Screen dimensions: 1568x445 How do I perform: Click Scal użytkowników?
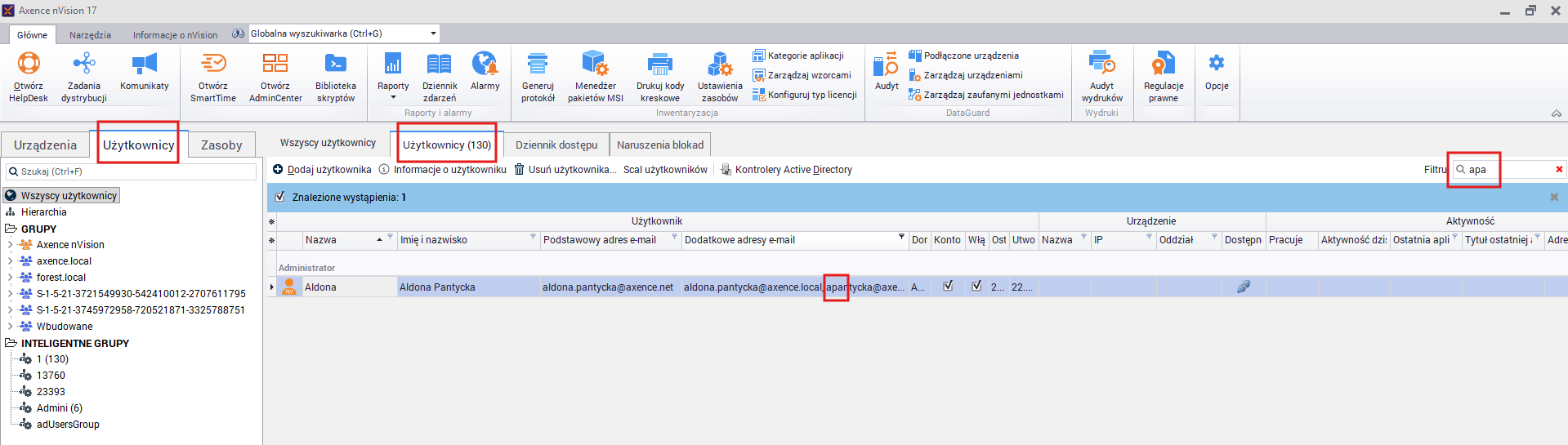click(665, 170)
